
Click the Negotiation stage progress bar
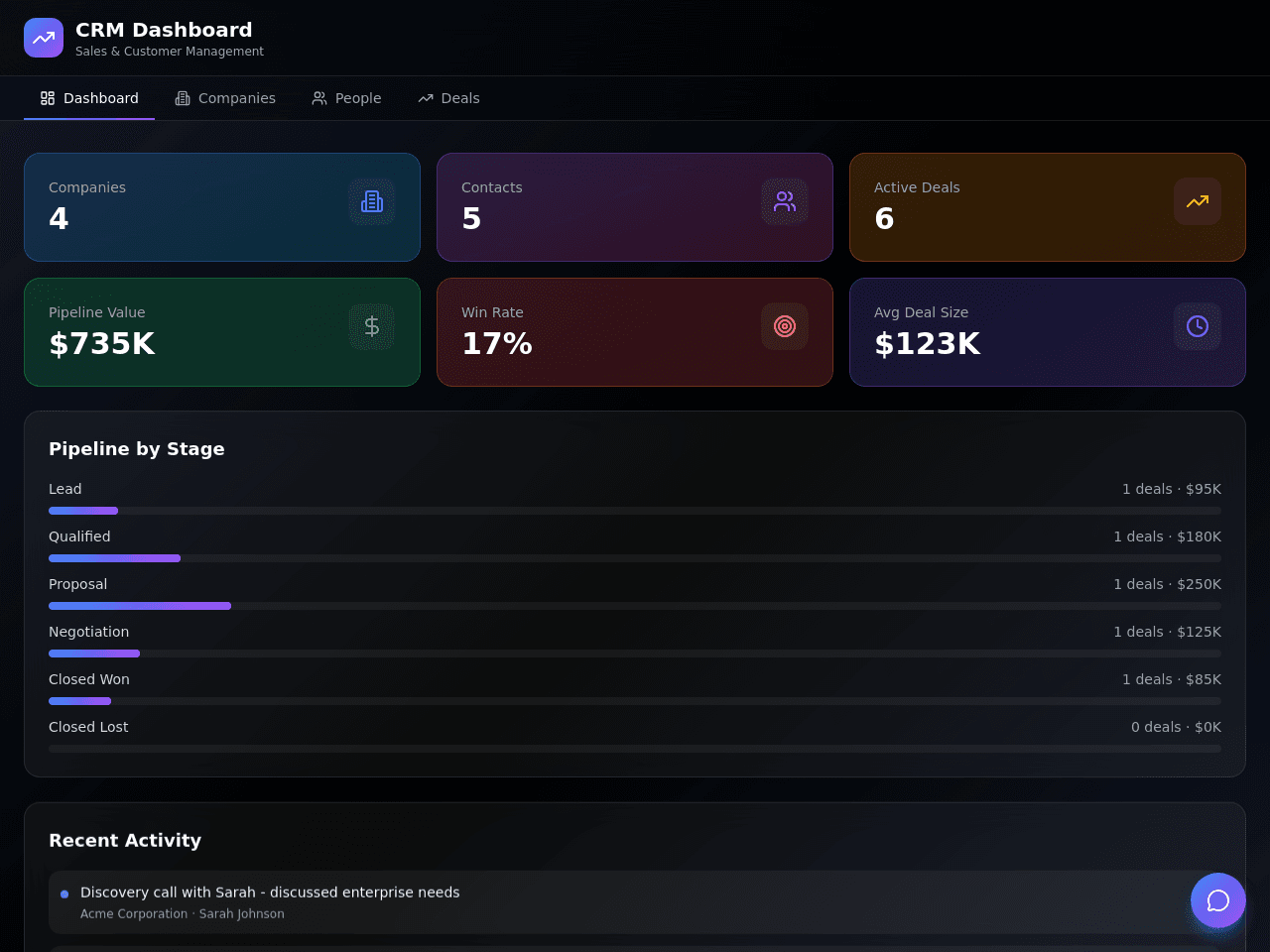tap(635, 654)
